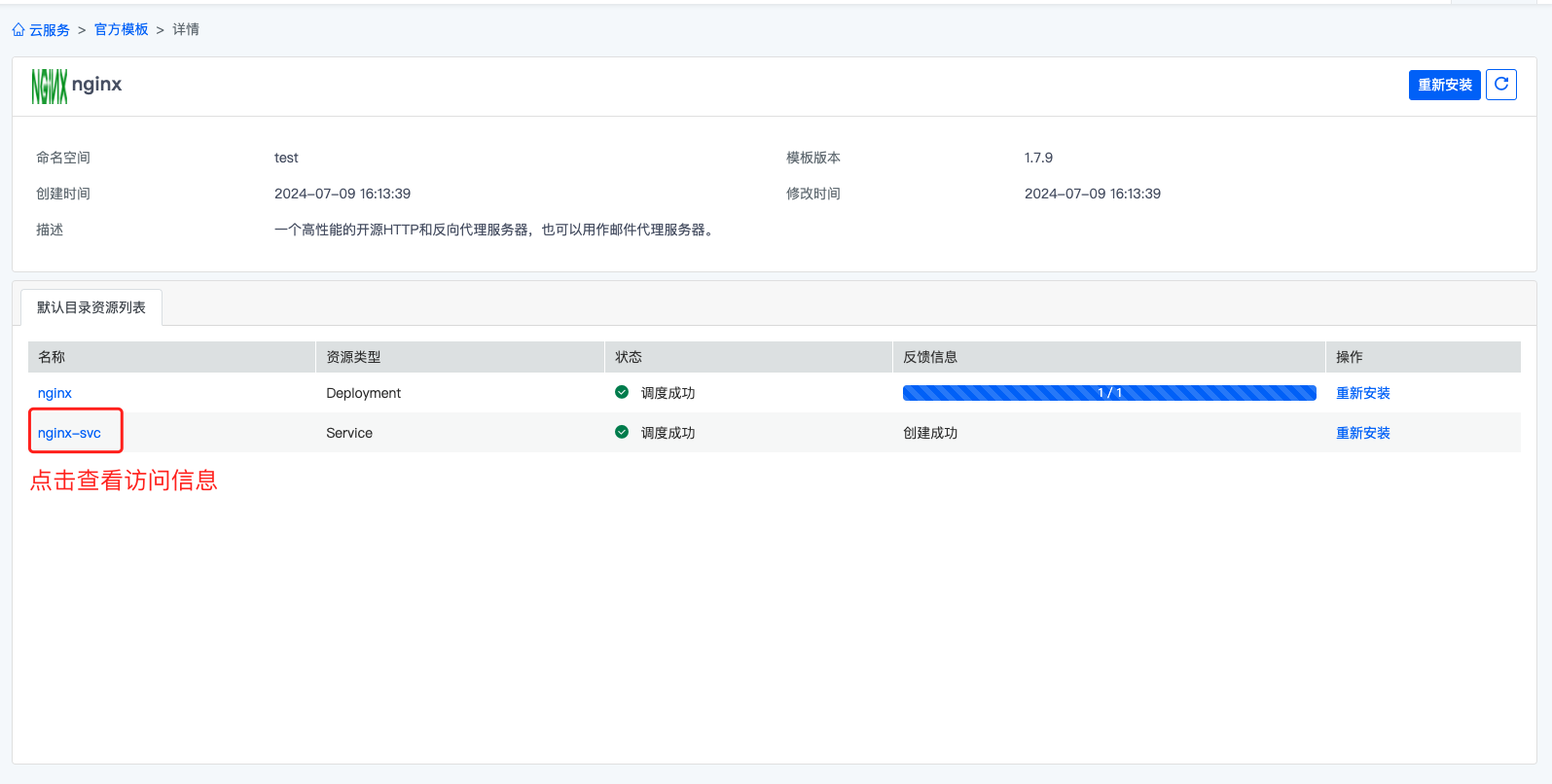1552x784 pixels.
Task: Select the 默认目录资源列表 tab
Action: tap(91, 307)
